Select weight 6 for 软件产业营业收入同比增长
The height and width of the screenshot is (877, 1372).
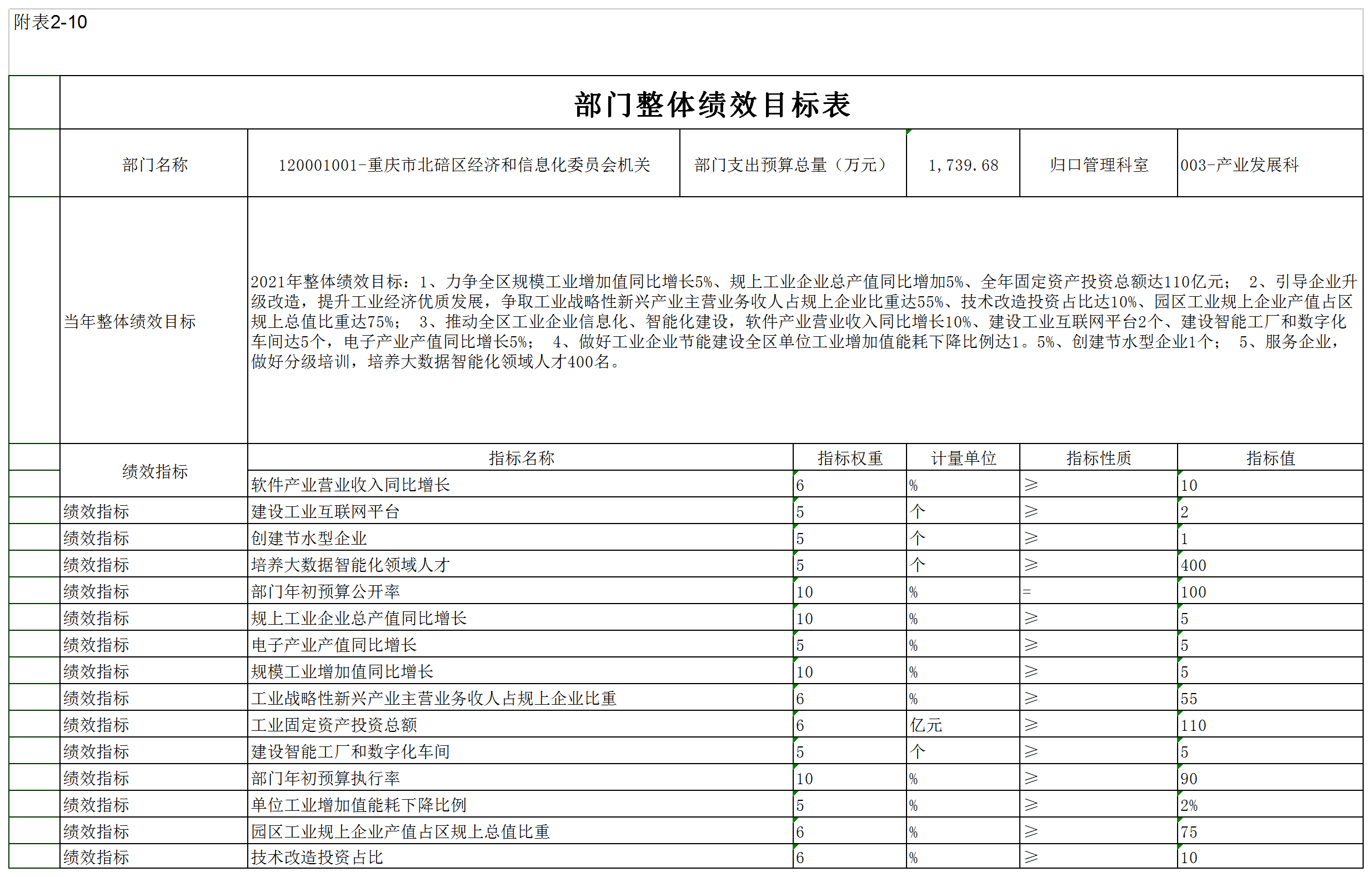pyautogui.click(x=849, y=484)
